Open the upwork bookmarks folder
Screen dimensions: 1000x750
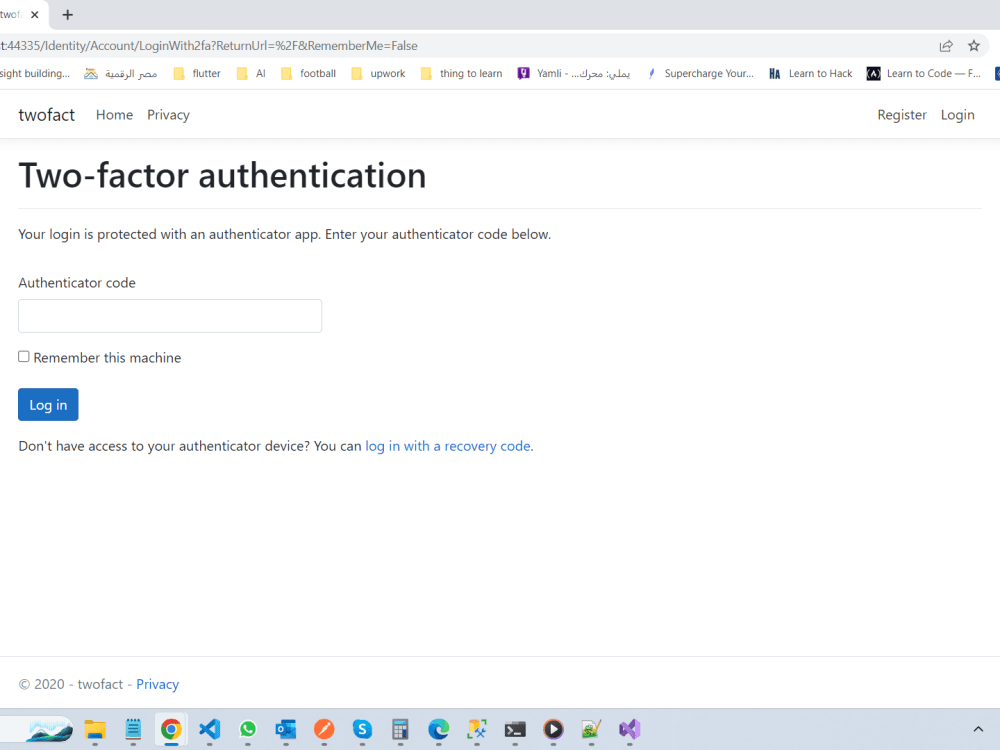pos(378,72)
